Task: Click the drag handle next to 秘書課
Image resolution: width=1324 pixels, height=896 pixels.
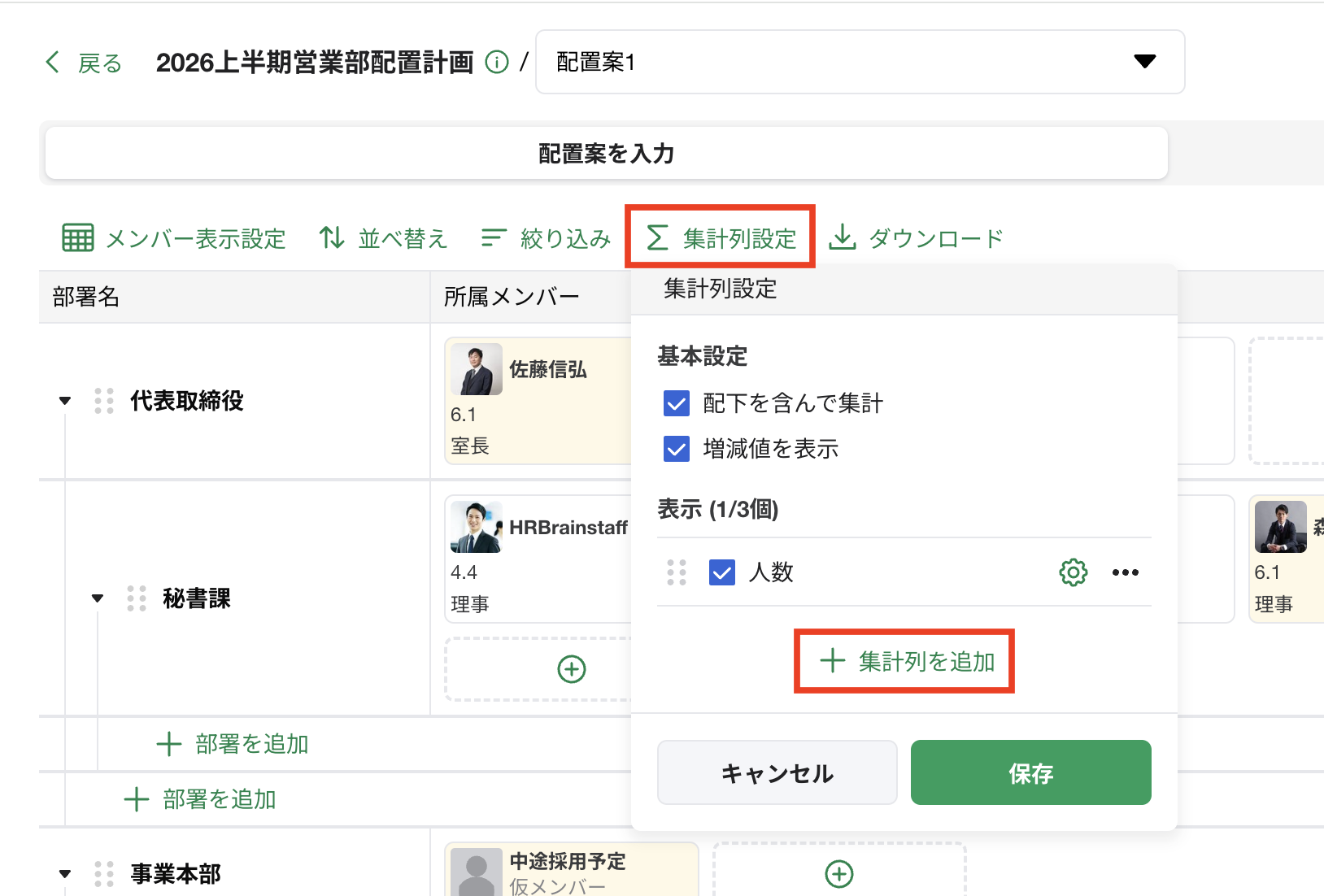Action: pos(137,598)
